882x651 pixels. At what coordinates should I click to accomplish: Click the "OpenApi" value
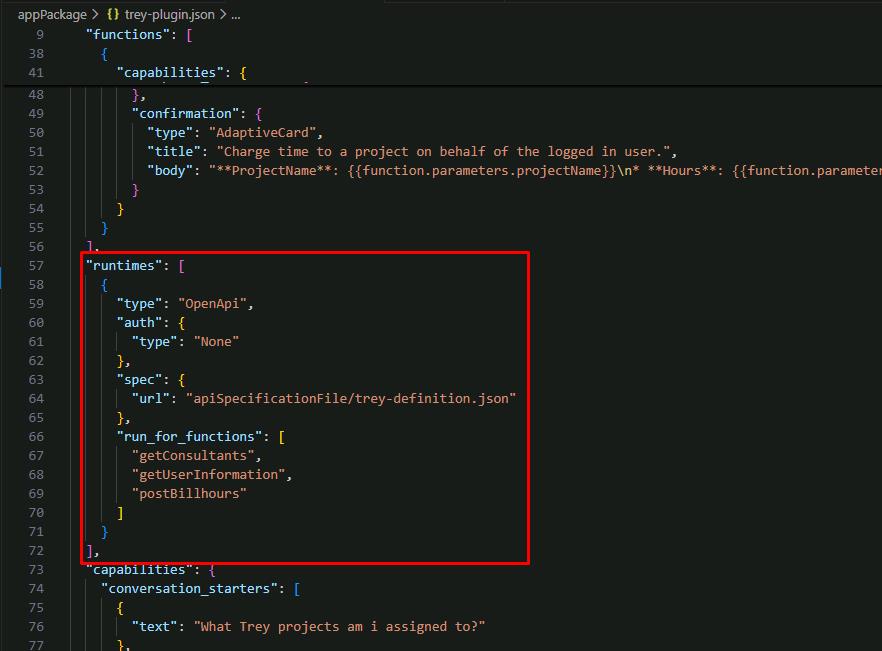coord(212,304)
